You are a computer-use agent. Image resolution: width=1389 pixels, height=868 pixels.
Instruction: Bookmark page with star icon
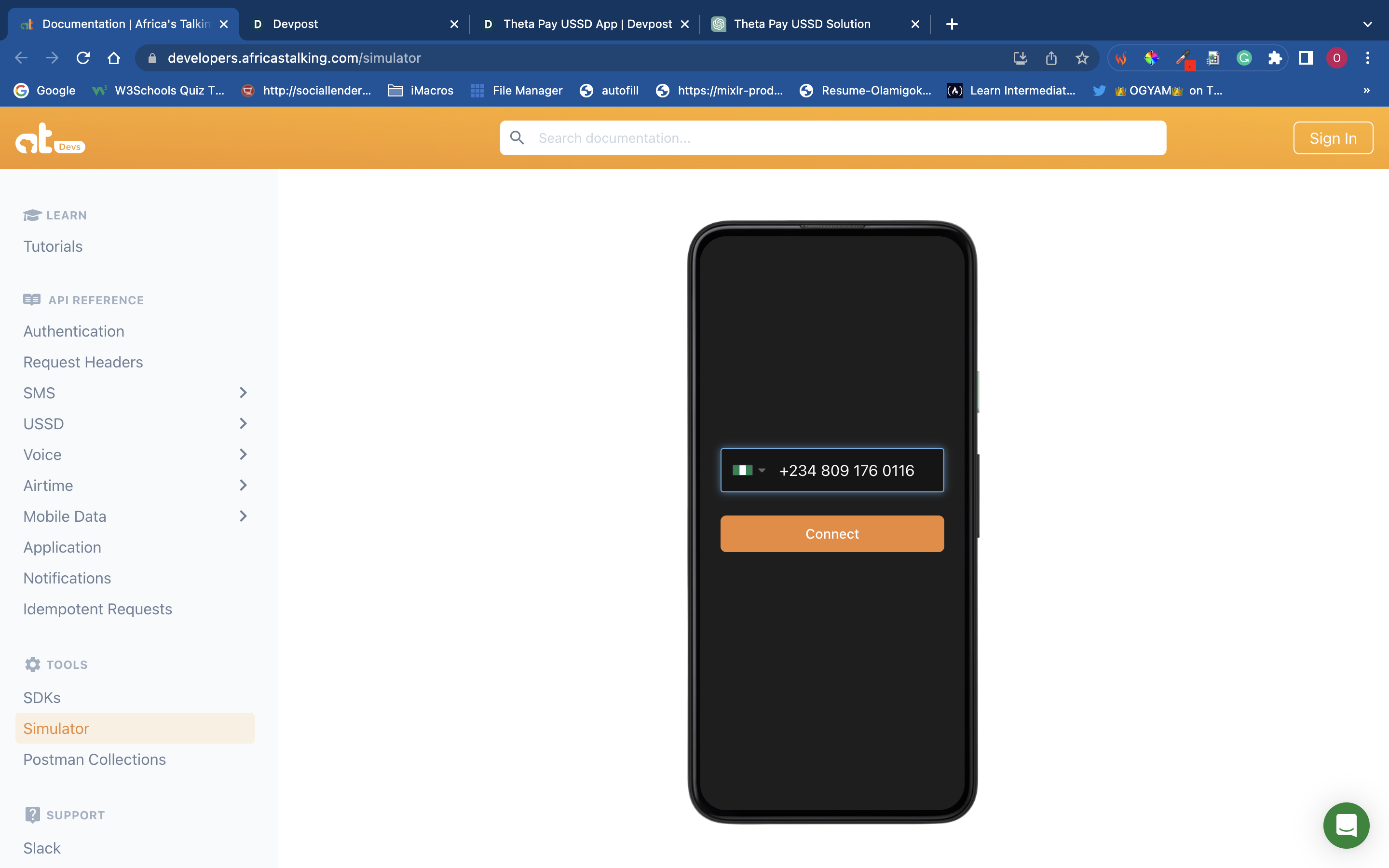click(1082, 58)
